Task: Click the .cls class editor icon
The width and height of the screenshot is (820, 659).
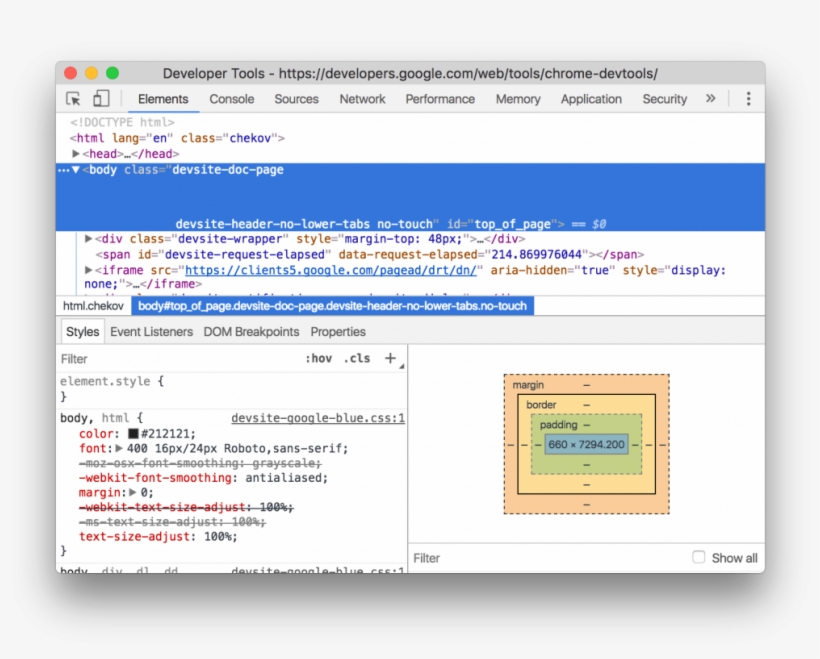Action: click(357, 358)
